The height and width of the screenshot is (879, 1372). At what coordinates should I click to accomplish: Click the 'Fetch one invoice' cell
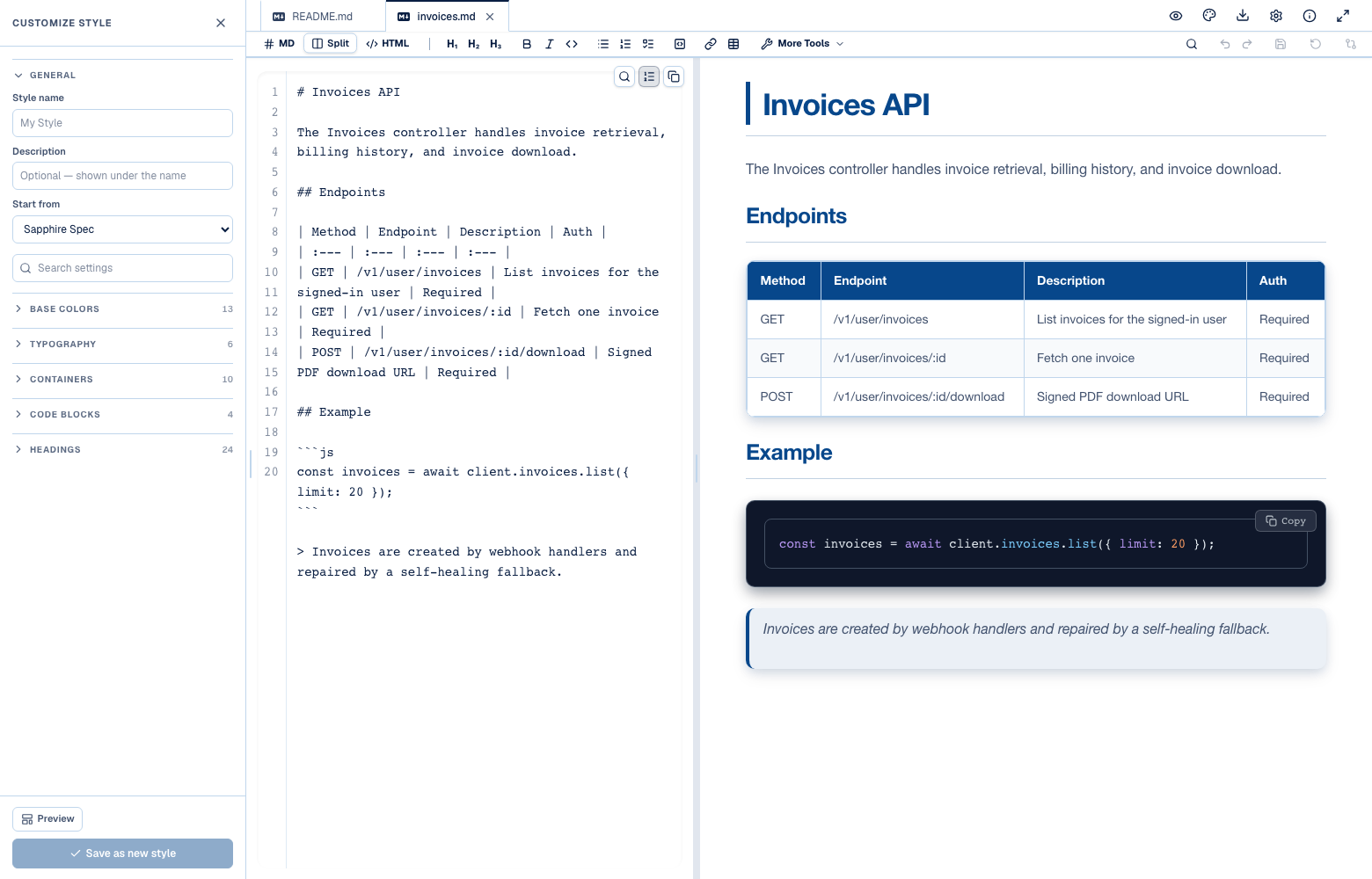click(x=1135, y=359)
